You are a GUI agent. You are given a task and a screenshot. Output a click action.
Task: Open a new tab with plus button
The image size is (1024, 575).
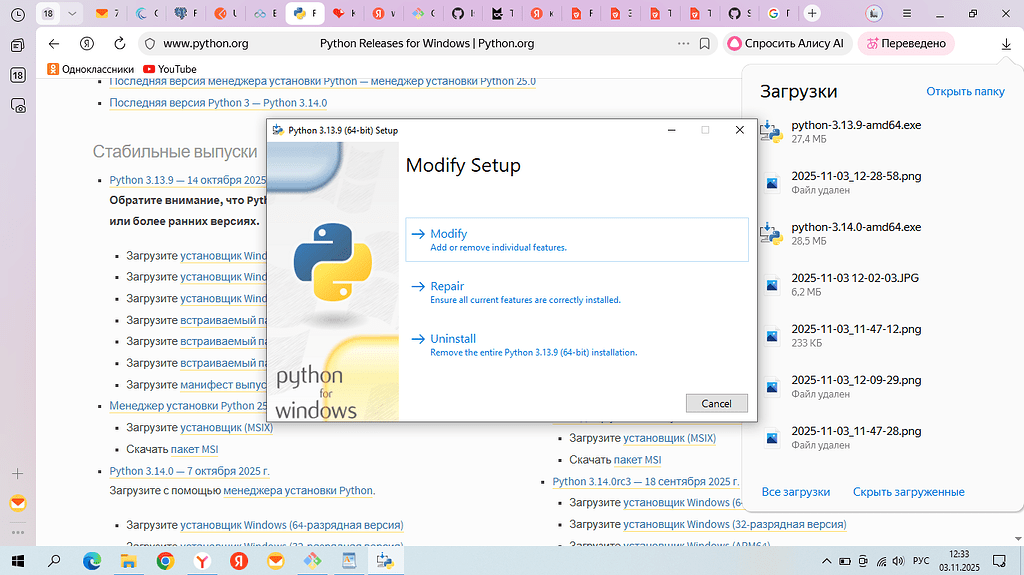[x=812, y=13]
